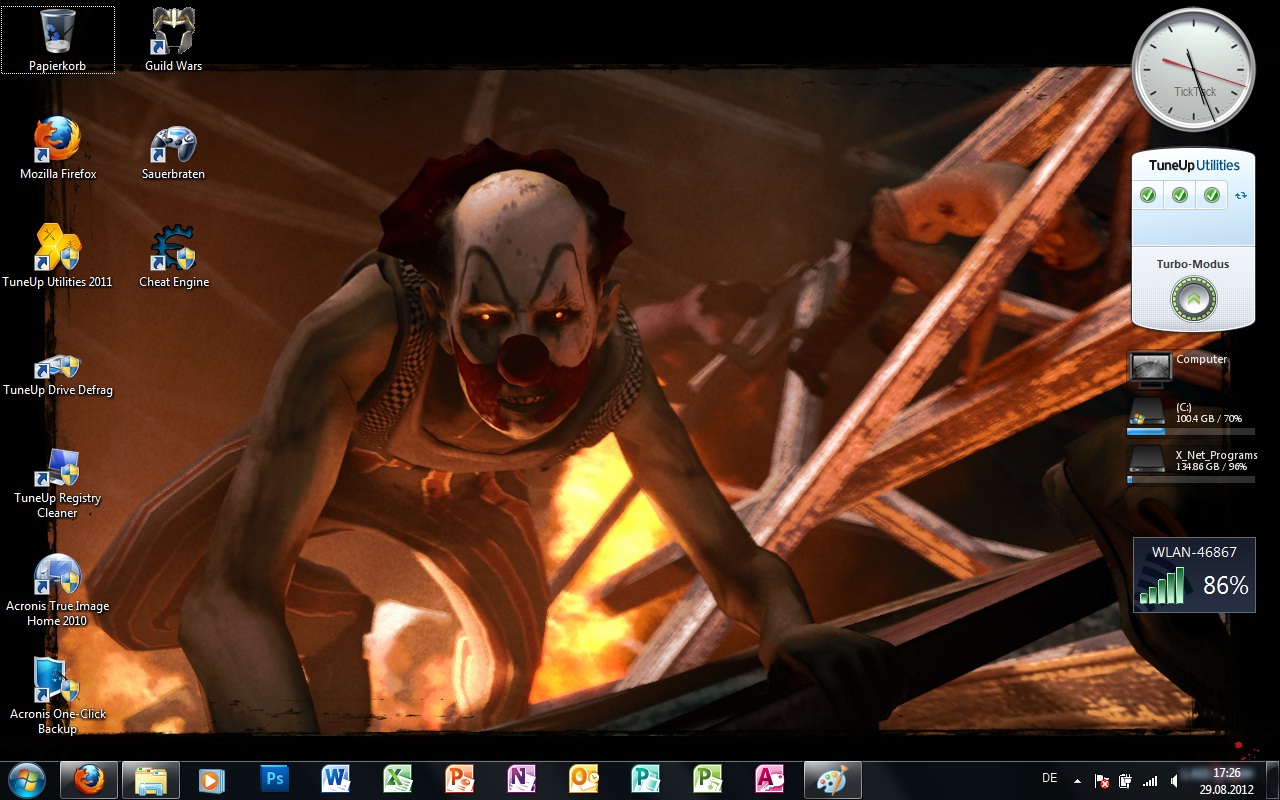Click the middle green checkmark in the TuneUp gadget
The width and height of the screenshot is (1280, 800).
click(x=1180, y=195)
